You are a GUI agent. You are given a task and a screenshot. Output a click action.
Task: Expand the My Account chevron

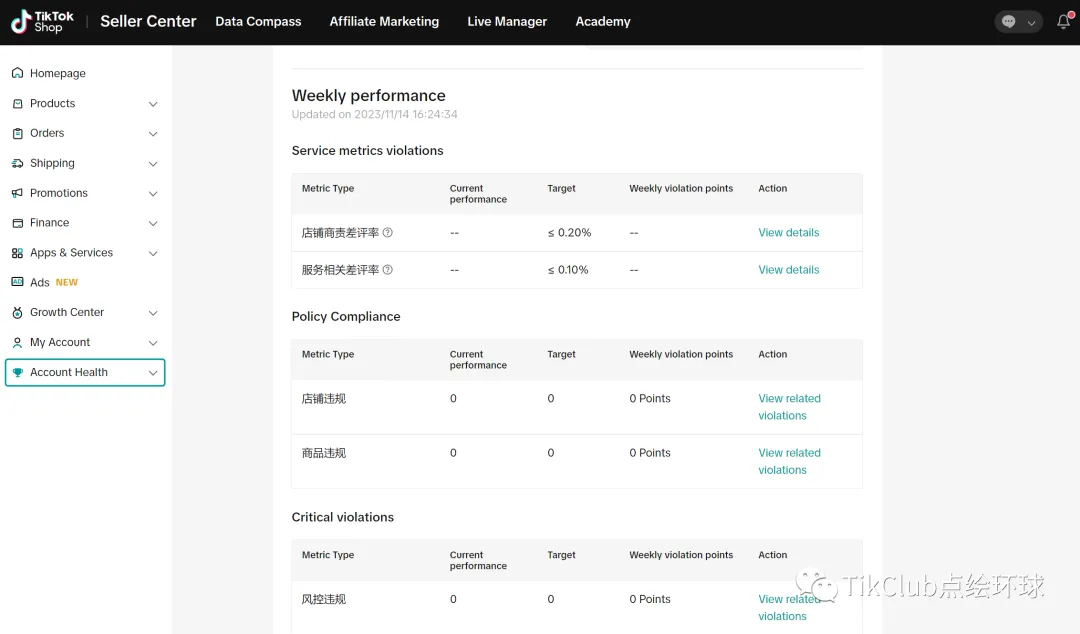coord(153,343)
